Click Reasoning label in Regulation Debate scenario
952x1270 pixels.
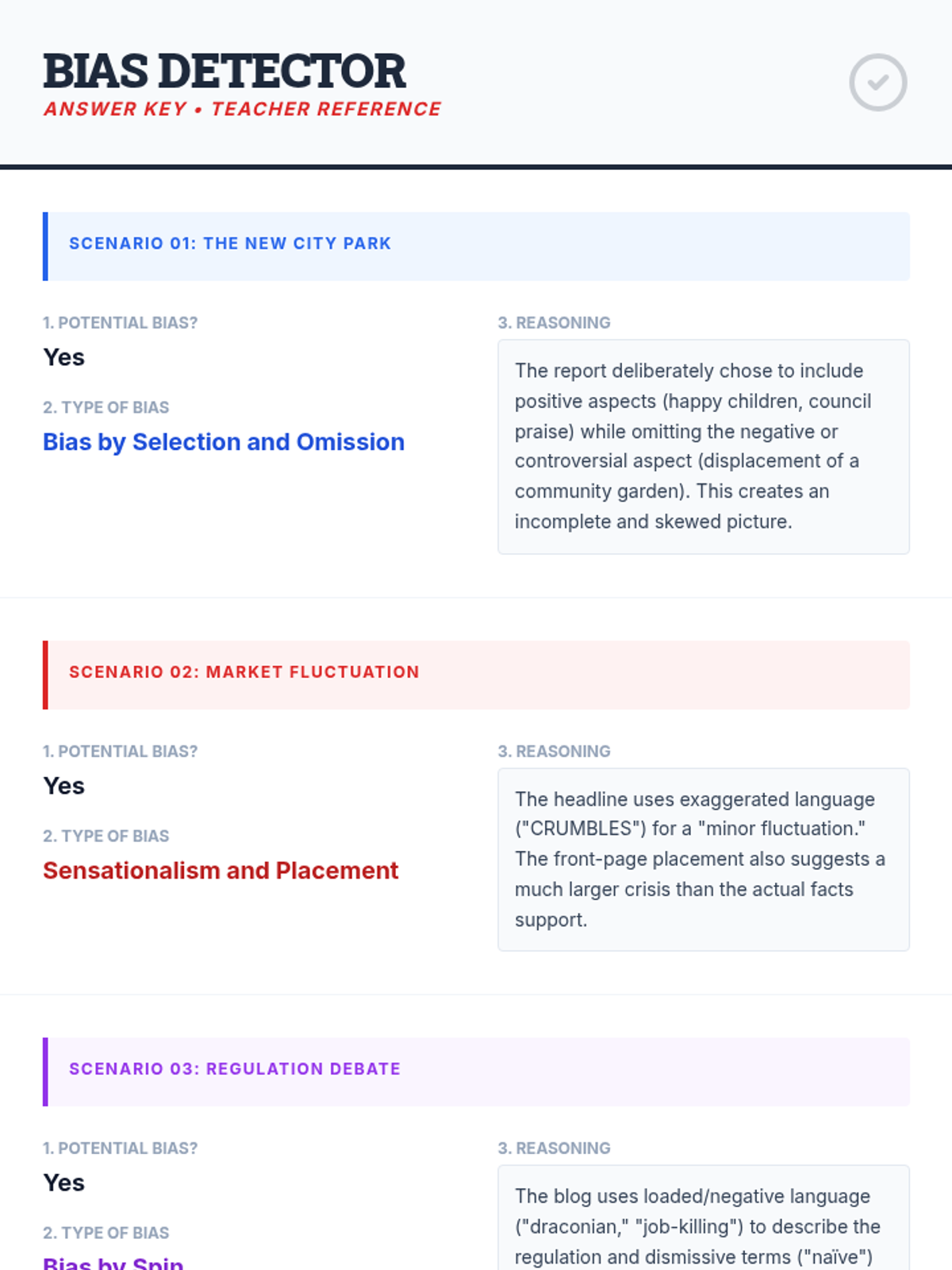point(554,1149)
